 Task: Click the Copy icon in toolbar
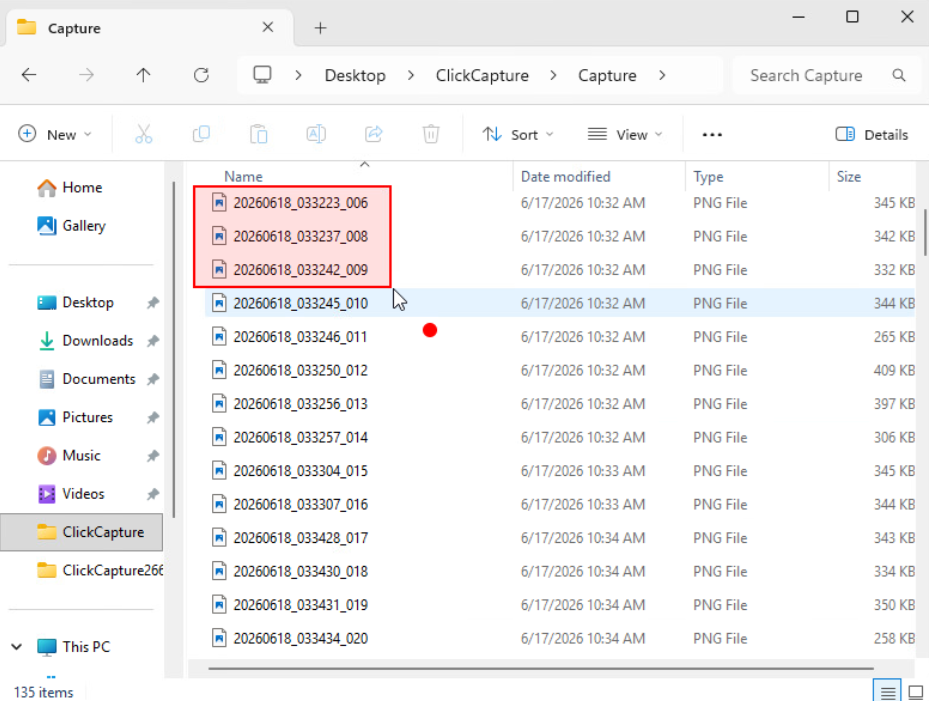(201, 135)
